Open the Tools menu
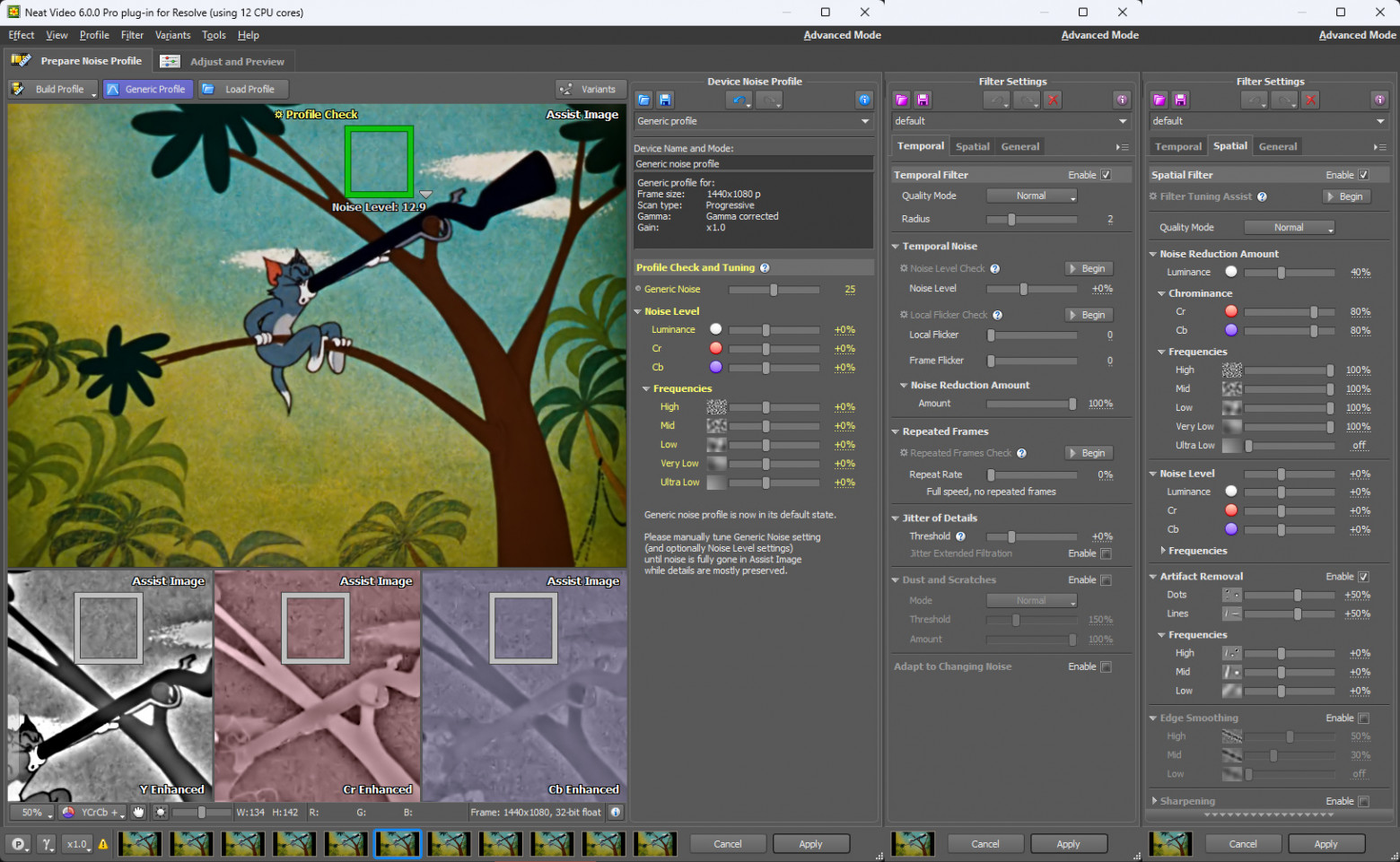1400x862 pixels. click(x=214, y=35)
